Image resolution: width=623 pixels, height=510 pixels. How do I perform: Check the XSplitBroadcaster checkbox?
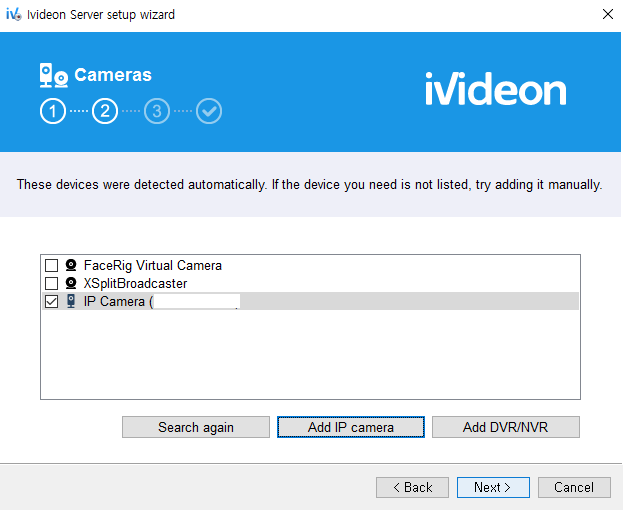tap(51, 284)
